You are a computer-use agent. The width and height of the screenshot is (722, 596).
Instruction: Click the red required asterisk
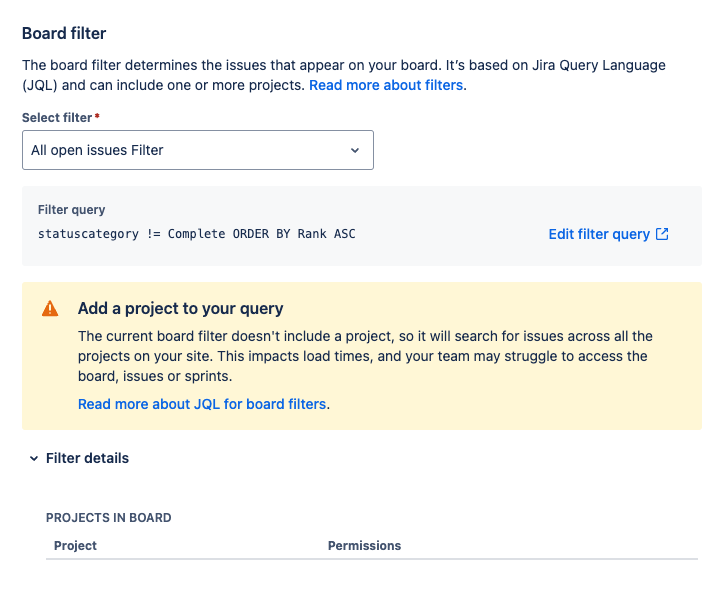(x=97, y=117)
